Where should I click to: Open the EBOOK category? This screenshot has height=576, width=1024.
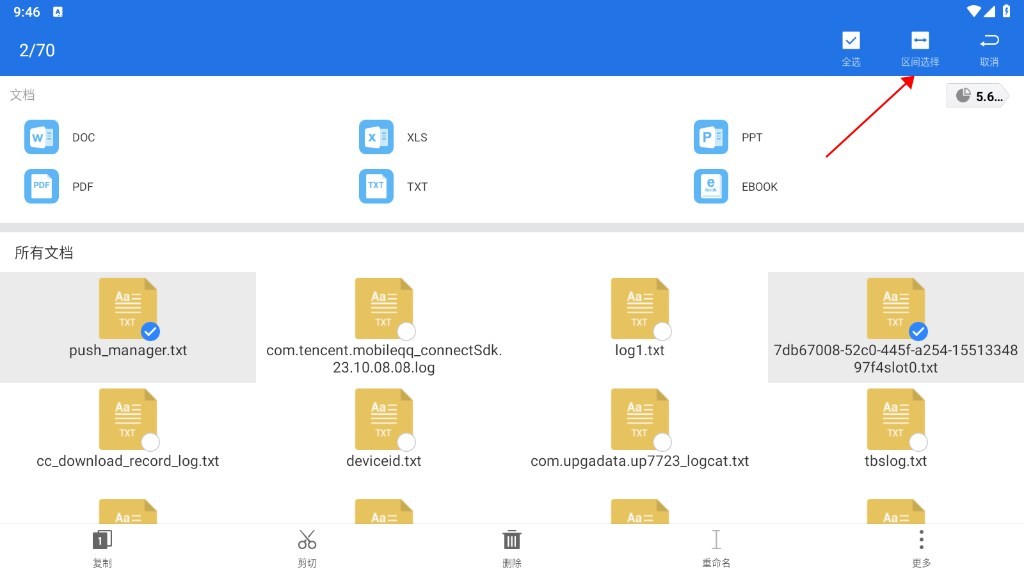tap(711, 186)
